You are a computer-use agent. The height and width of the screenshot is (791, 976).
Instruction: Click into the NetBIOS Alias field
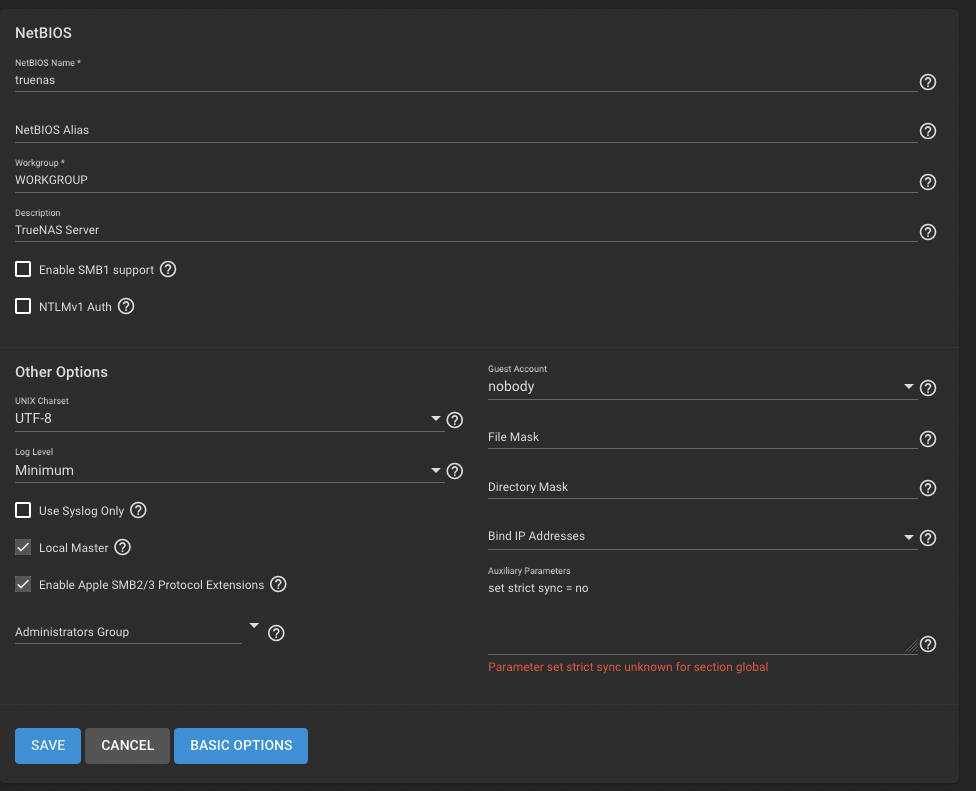(x=465, y=130)
